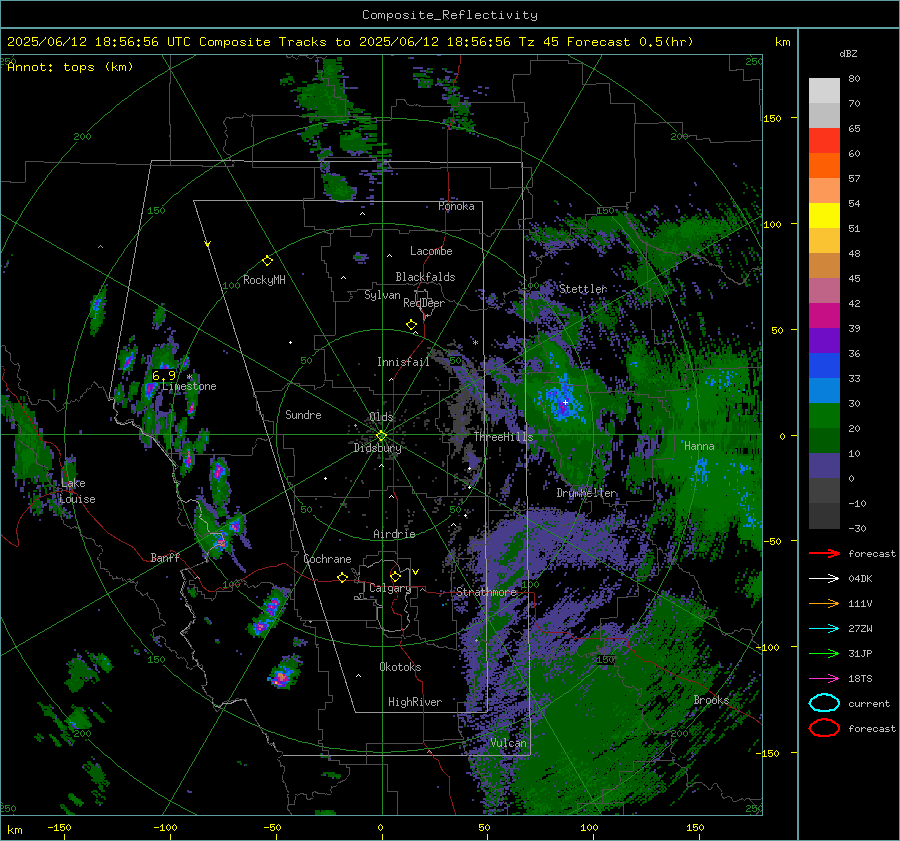
Task: Pick the bright green 30 dBZ swatch
Action: (824, 415)
